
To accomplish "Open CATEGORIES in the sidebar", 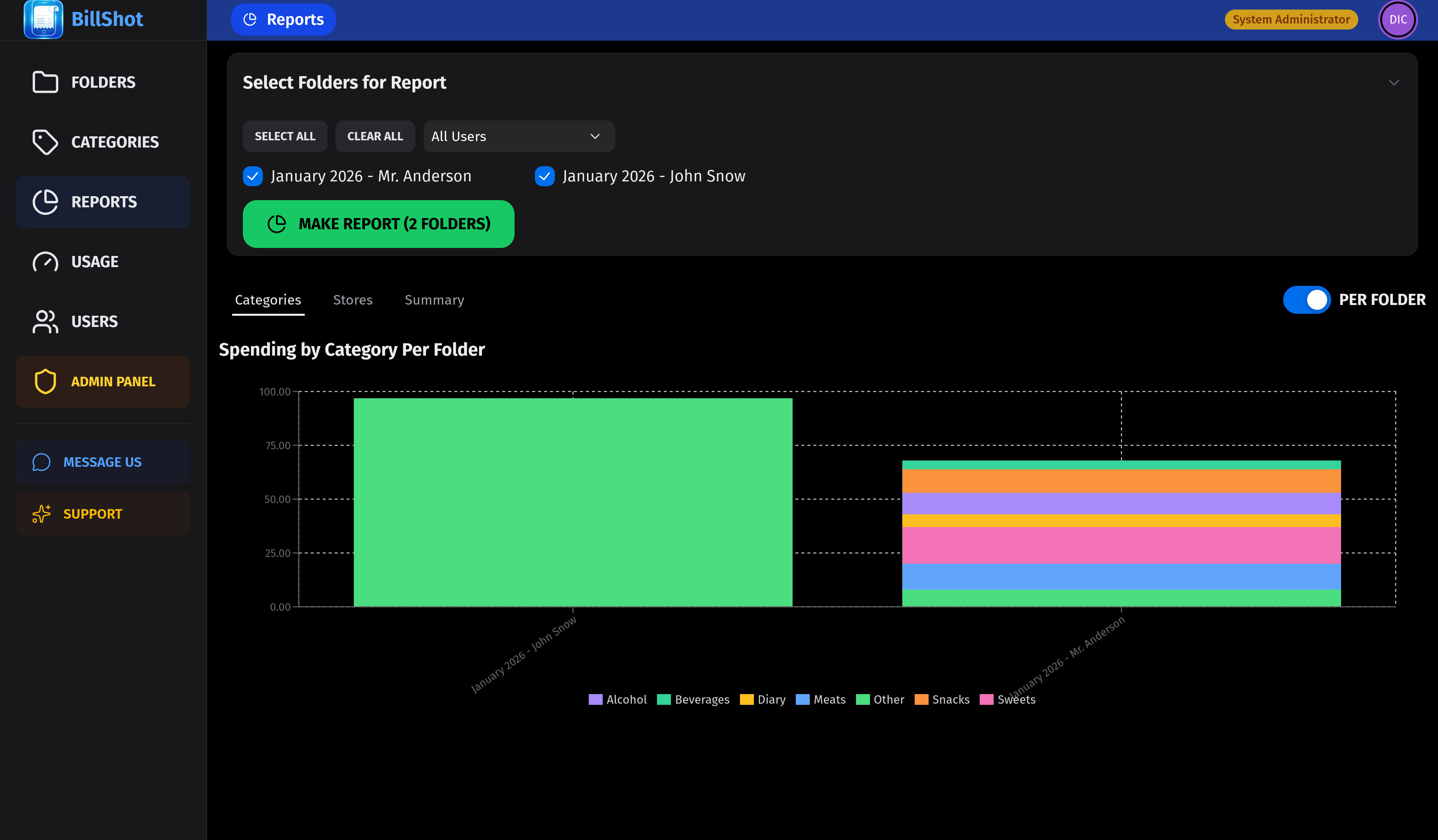I will pyautogui.click(x=103, y=142).
